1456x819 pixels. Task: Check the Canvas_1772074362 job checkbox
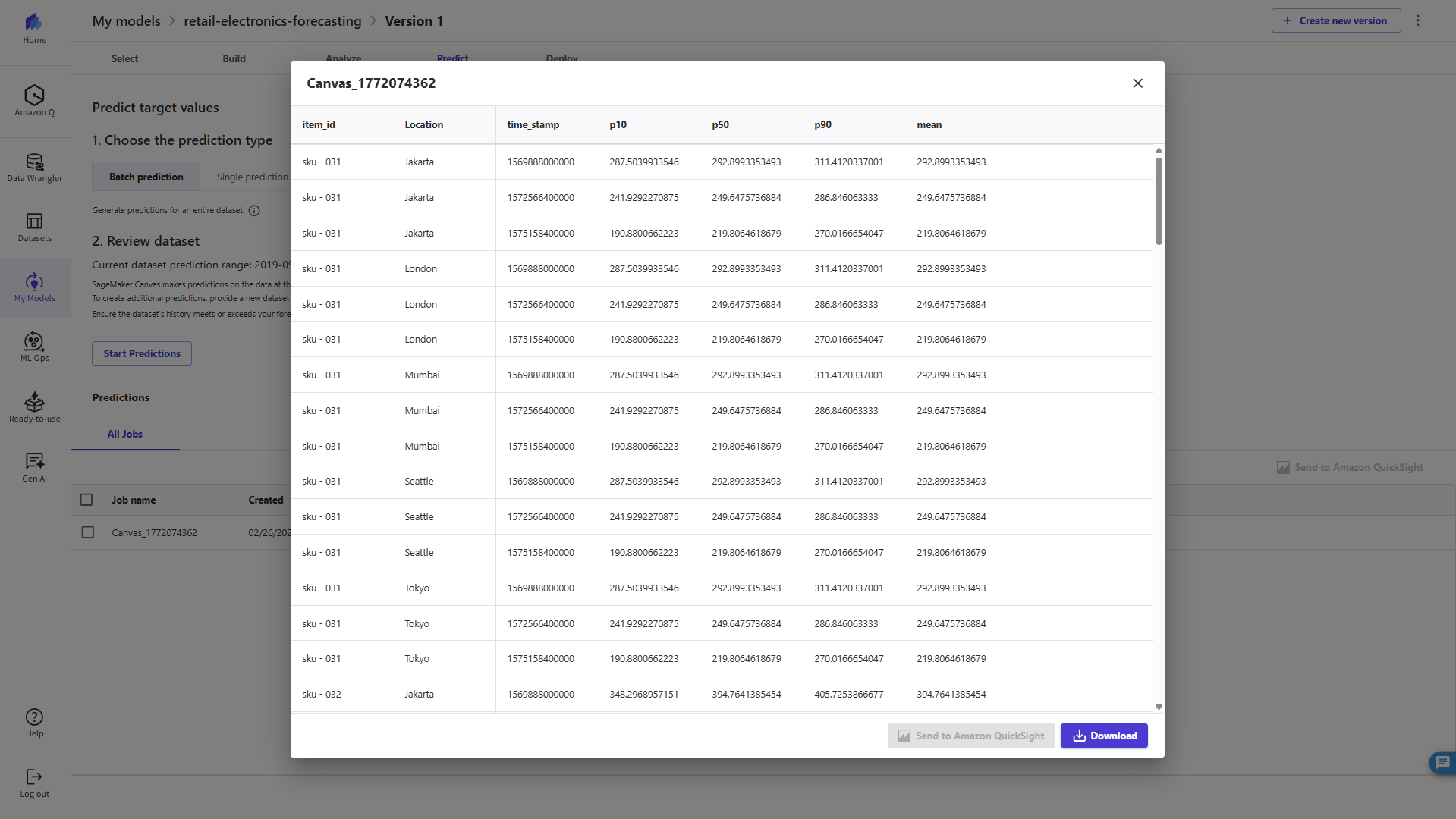point(88,532)
